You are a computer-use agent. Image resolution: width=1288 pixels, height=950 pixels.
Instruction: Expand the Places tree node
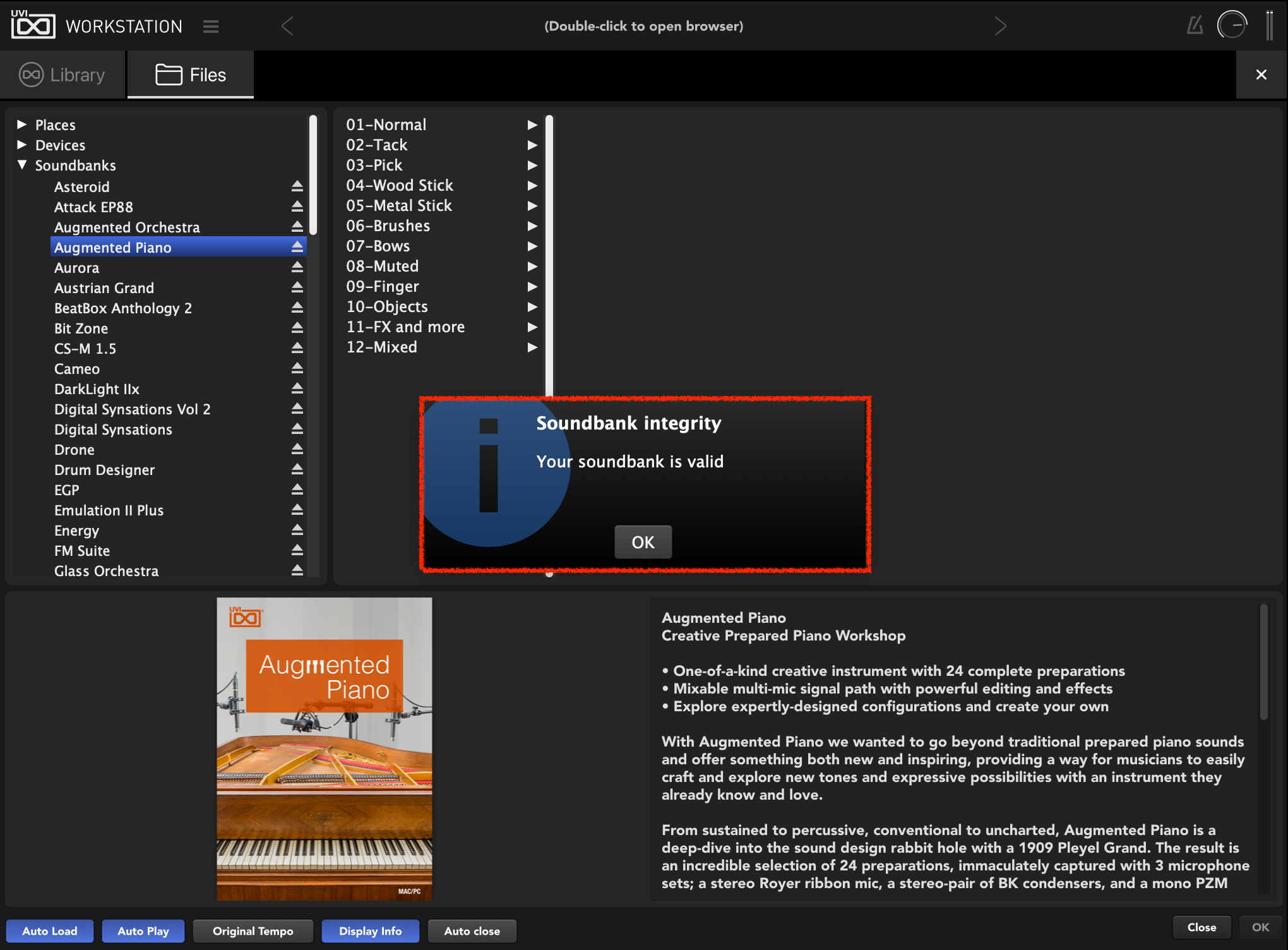point(21,124)
